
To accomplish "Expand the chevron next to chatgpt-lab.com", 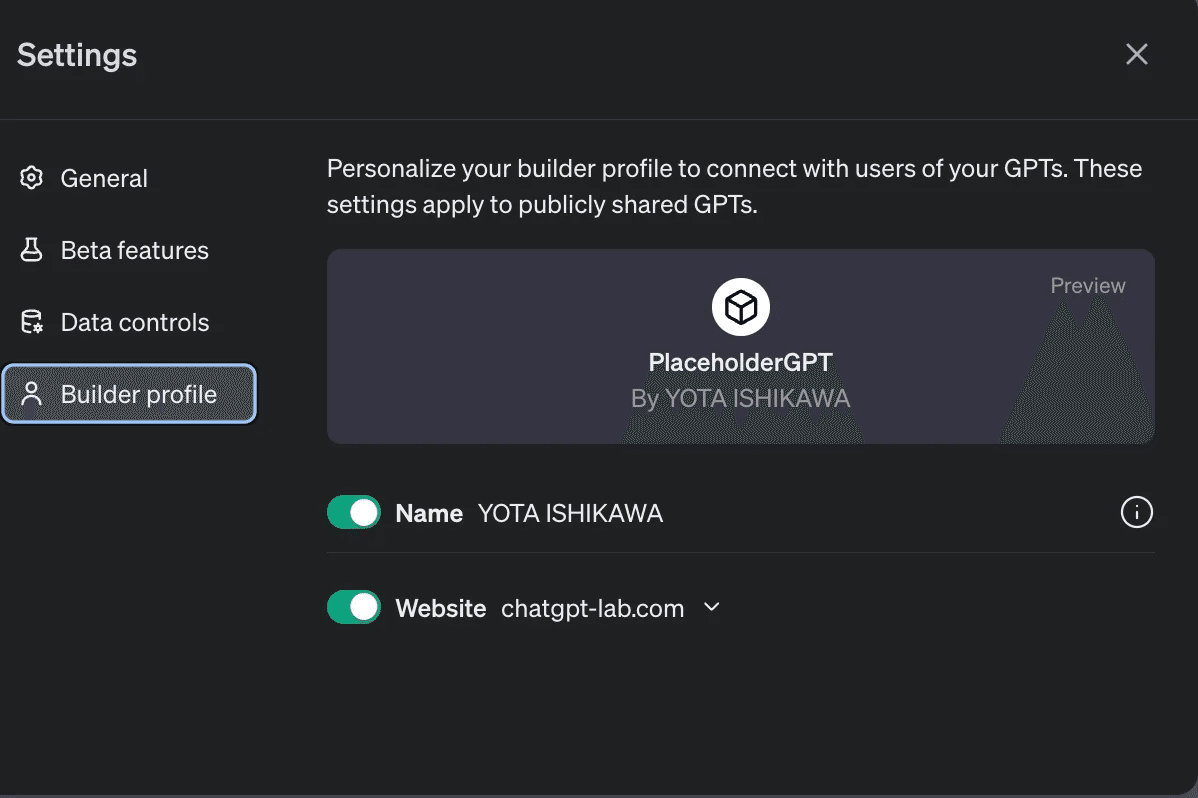I will [712, 607].
